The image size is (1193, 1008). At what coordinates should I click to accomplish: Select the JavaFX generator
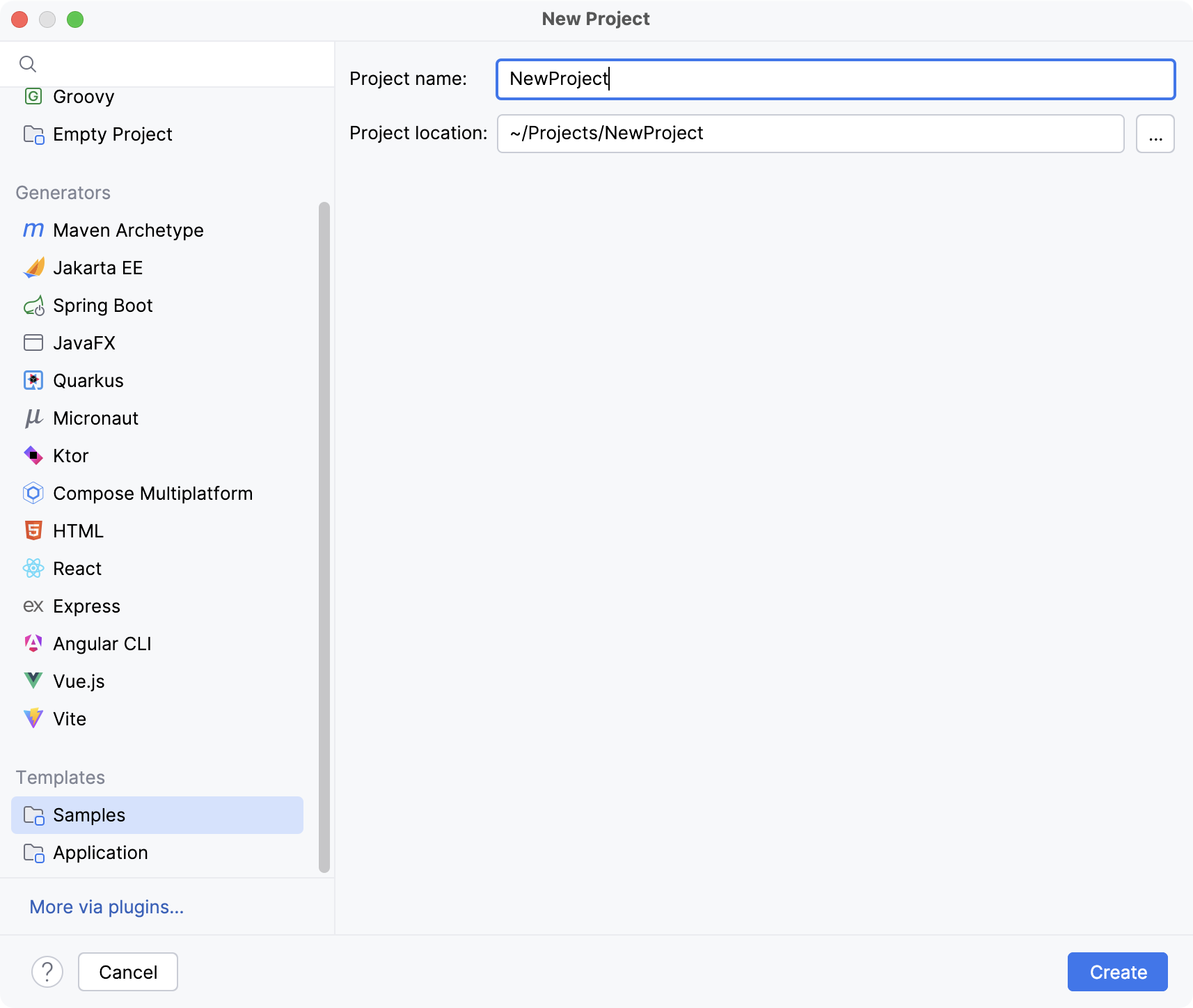[84, 342]
